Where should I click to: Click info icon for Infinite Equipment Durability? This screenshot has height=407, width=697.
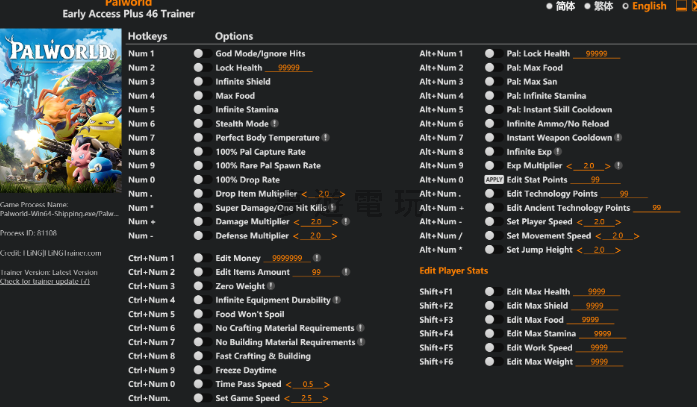coord(336,300)
